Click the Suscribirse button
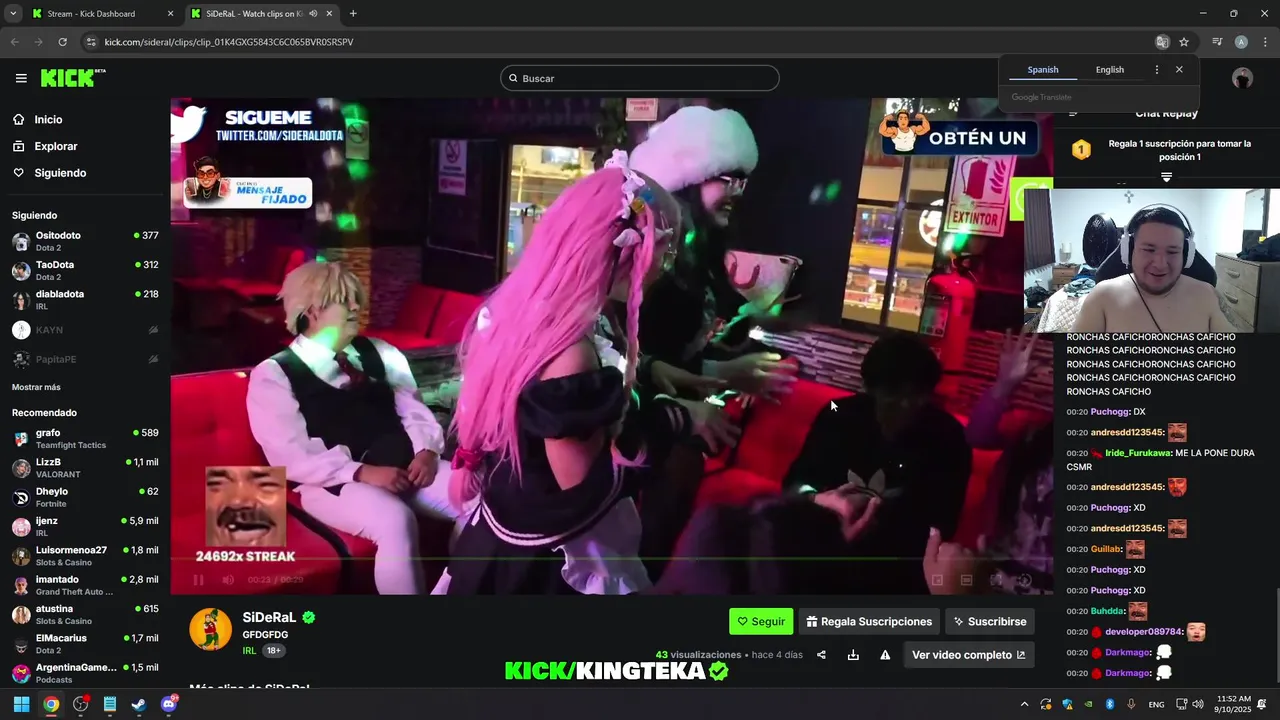The width and height of the screenshot is (1280, 720). point(990,621)
